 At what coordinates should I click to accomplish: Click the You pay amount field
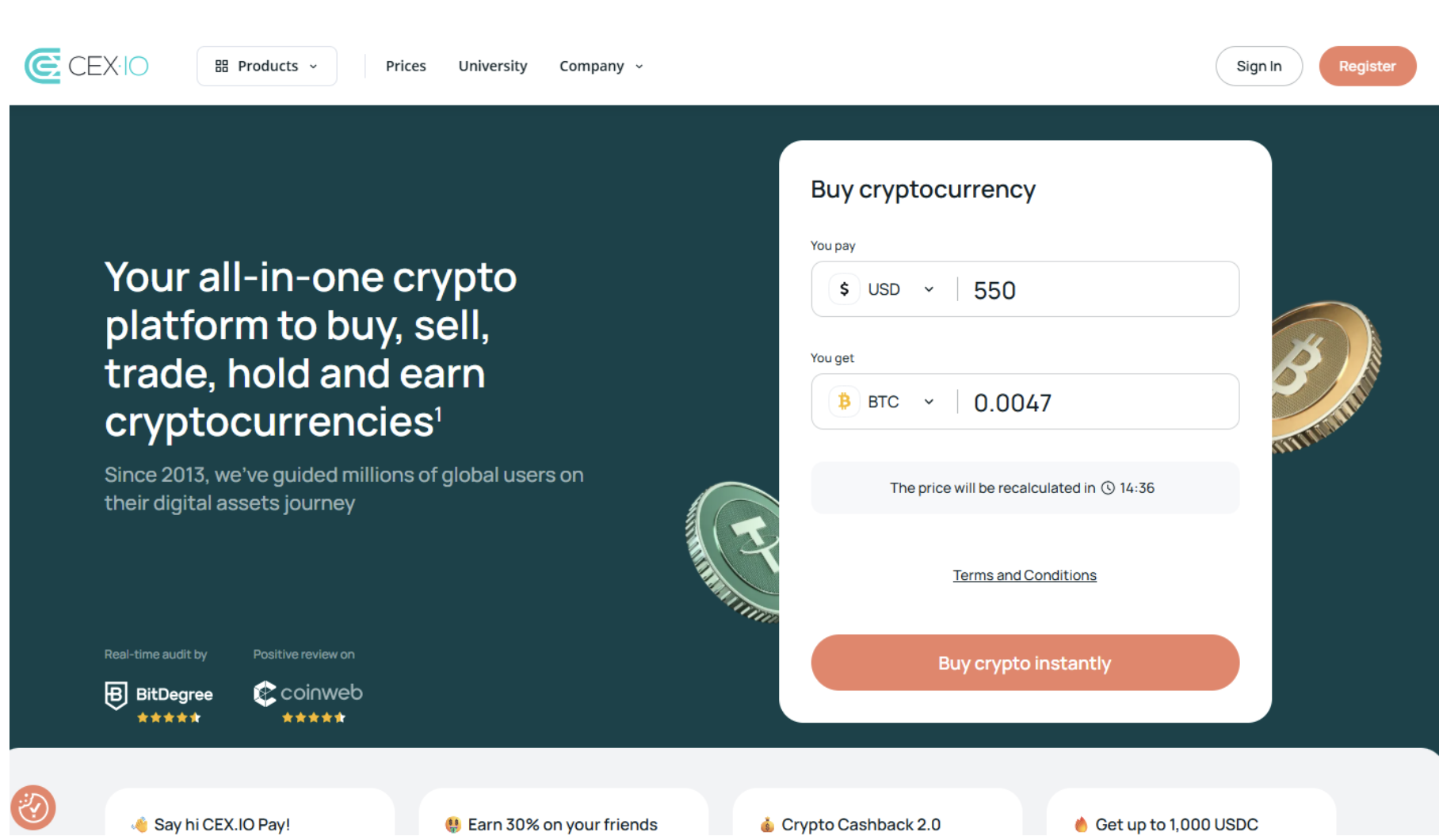click(1097, 290)
